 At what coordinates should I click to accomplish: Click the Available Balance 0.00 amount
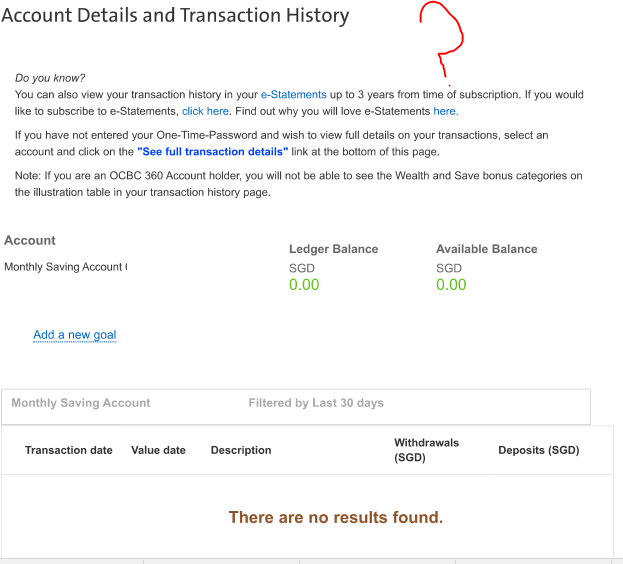[451, 285]
